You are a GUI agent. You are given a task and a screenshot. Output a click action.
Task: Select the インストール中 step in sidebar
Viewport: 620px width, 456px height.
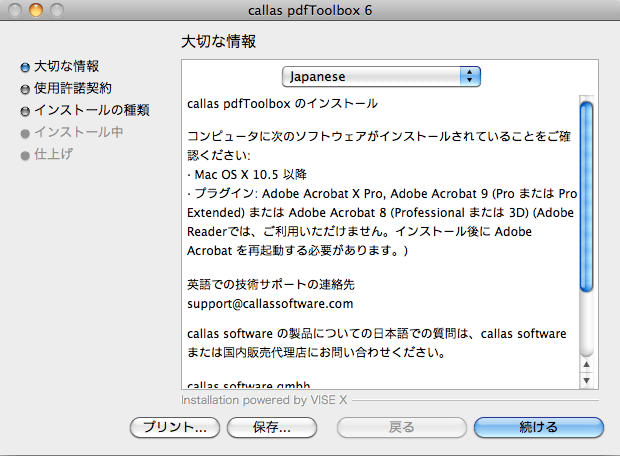tap(78, 132)
